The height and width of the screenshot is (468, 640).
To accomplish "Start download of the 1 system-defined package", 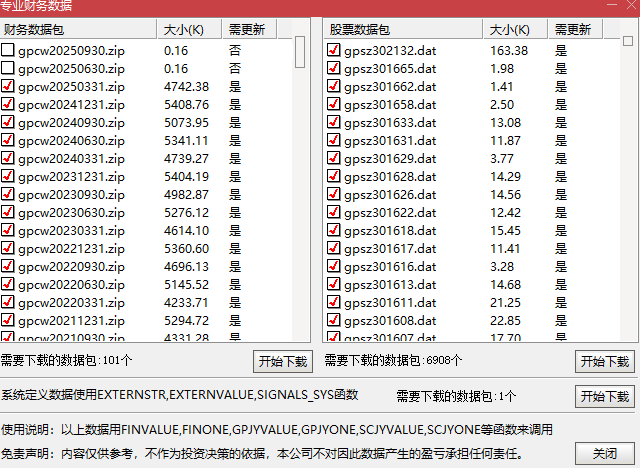I will point(605,397).
